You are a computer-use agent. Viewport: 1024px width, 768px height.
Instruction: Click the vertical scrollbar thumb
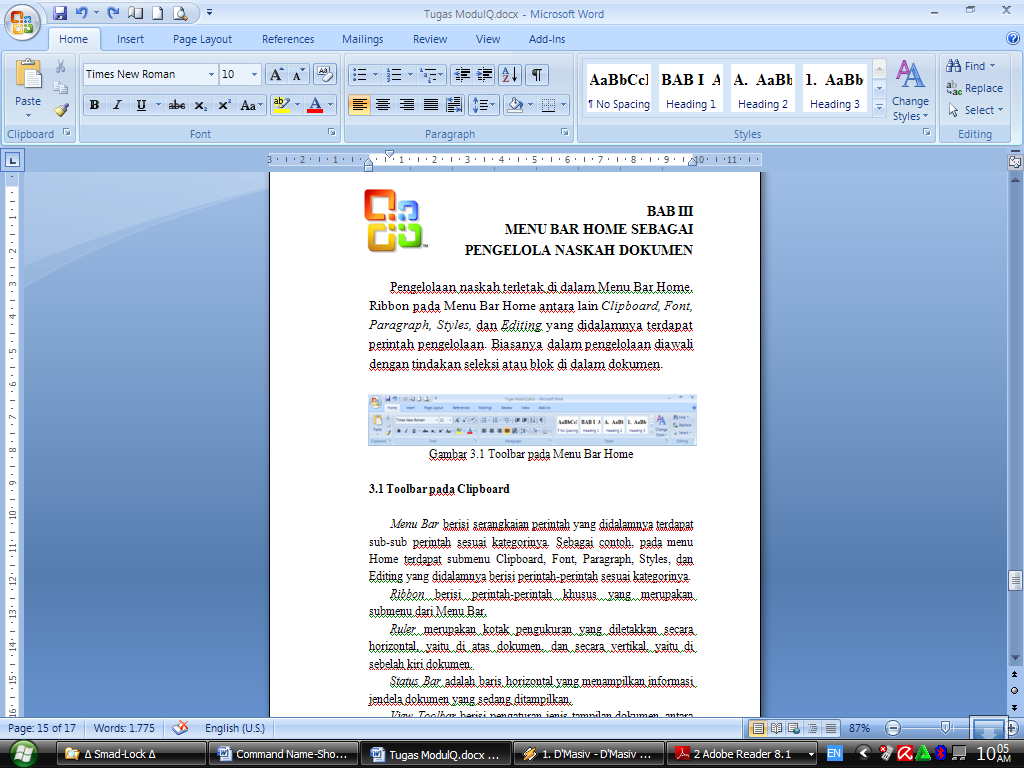[x=1015, y=580]
